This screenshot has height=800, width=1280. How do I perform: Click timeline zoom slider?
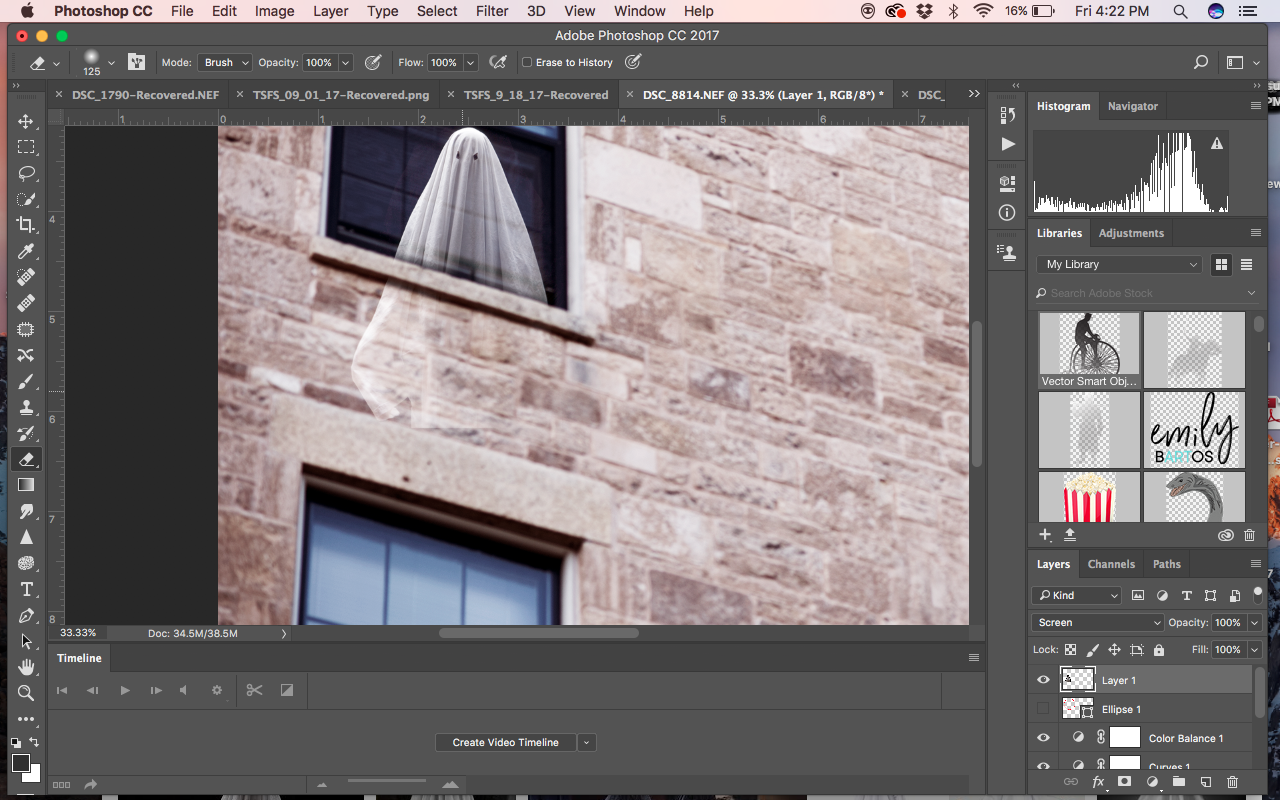pyautogui.click(x=386, y=782)
